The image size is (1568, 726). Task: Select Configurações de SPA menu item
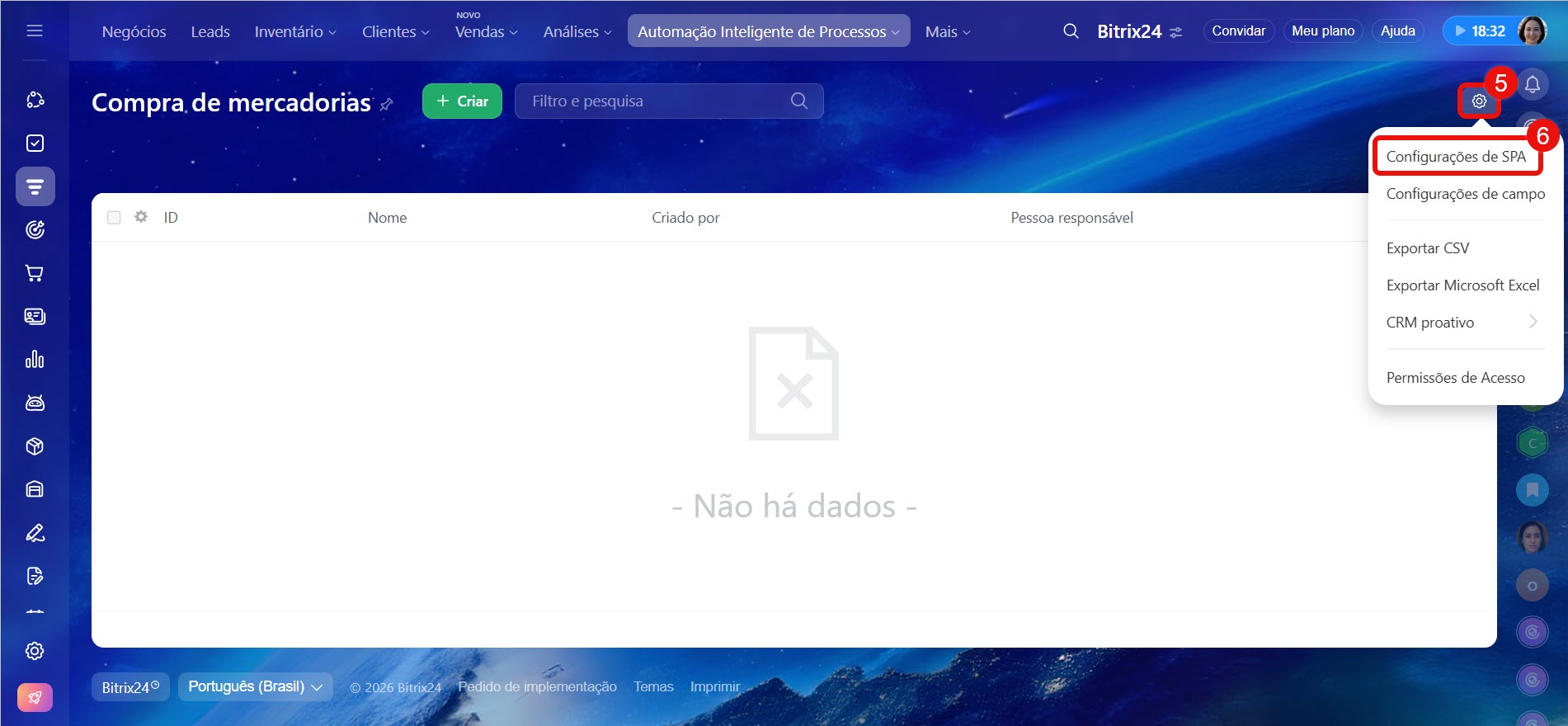coord(1456,157)
